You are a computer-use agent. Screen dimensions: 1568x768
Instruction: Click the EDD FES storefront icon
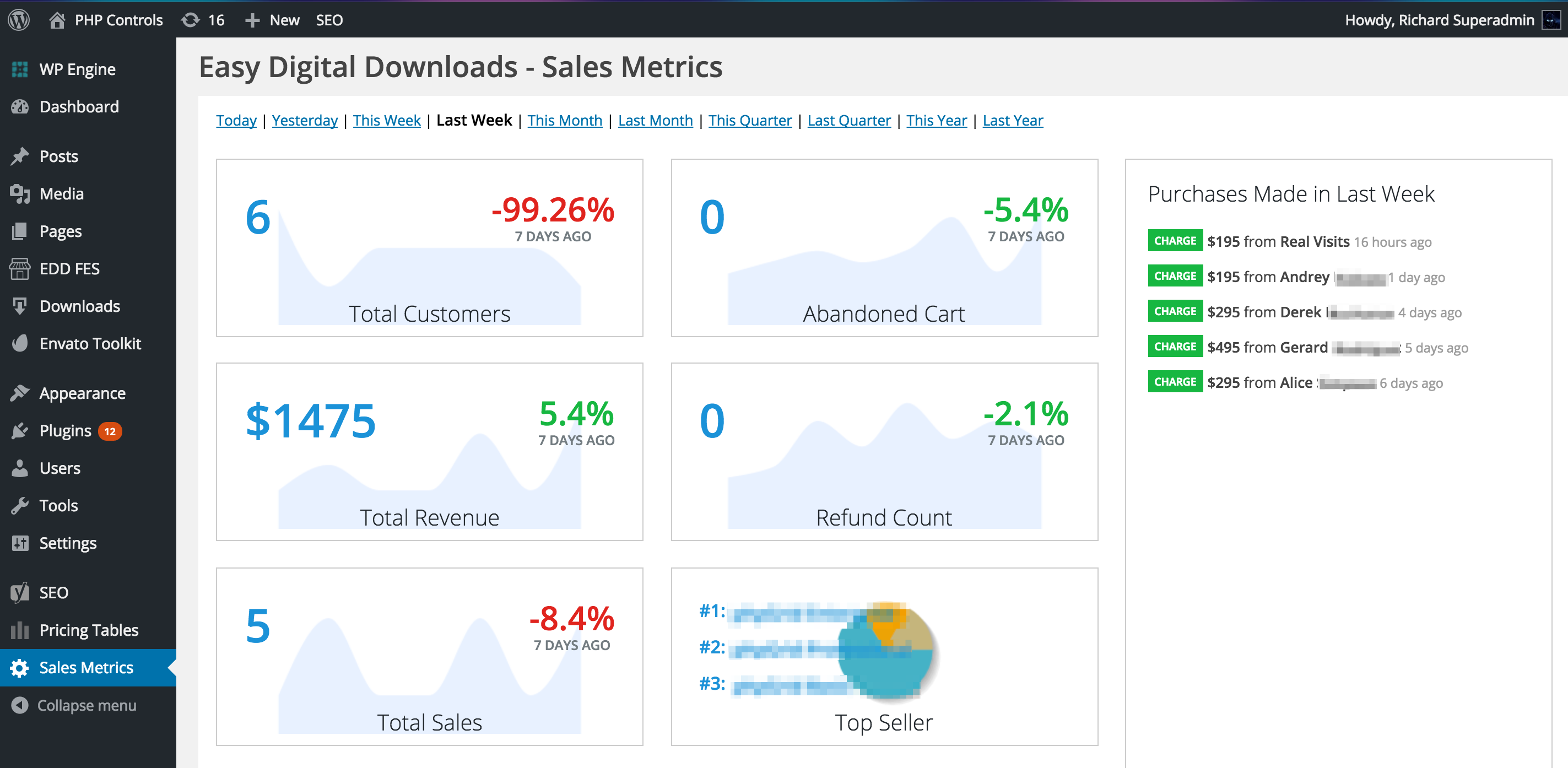(x=20, y=268)
